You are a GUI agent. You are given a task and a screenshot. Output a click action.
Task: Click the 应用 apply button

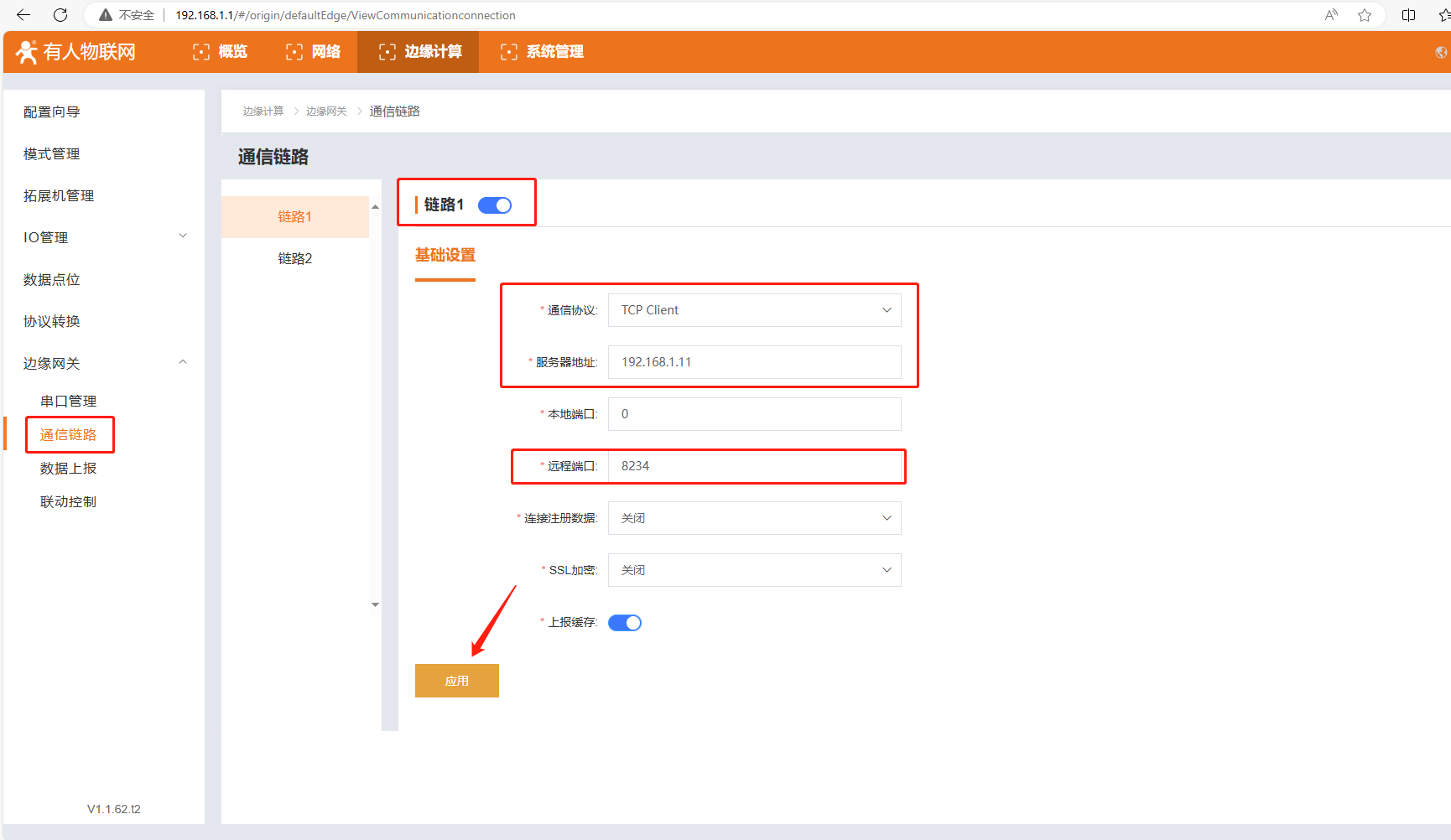457,681
